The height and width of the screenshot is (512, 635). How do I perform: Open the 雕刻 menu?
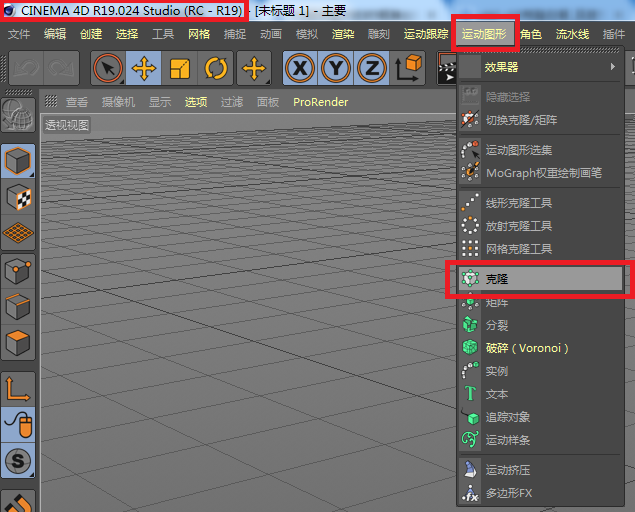click(x=379, y=34)
